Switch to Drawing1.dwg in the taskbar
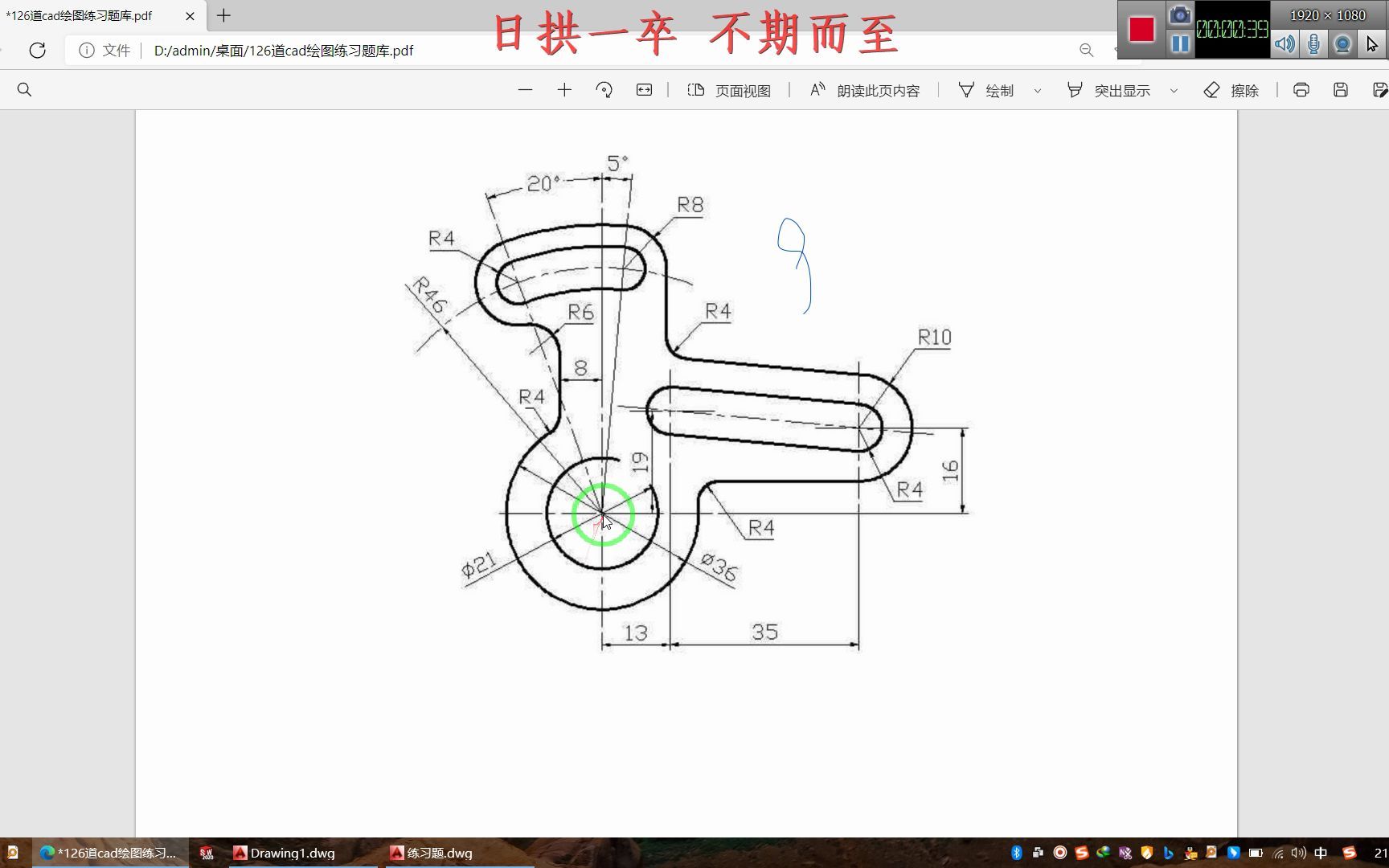 (291, 853)
